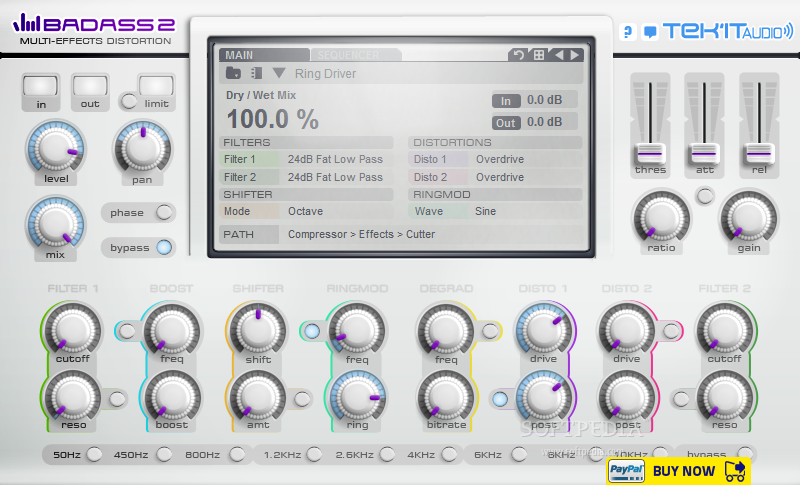This screenshot has width=800, height=485.
Task: Click the save preset icon
Action: [x=256, y=73]
